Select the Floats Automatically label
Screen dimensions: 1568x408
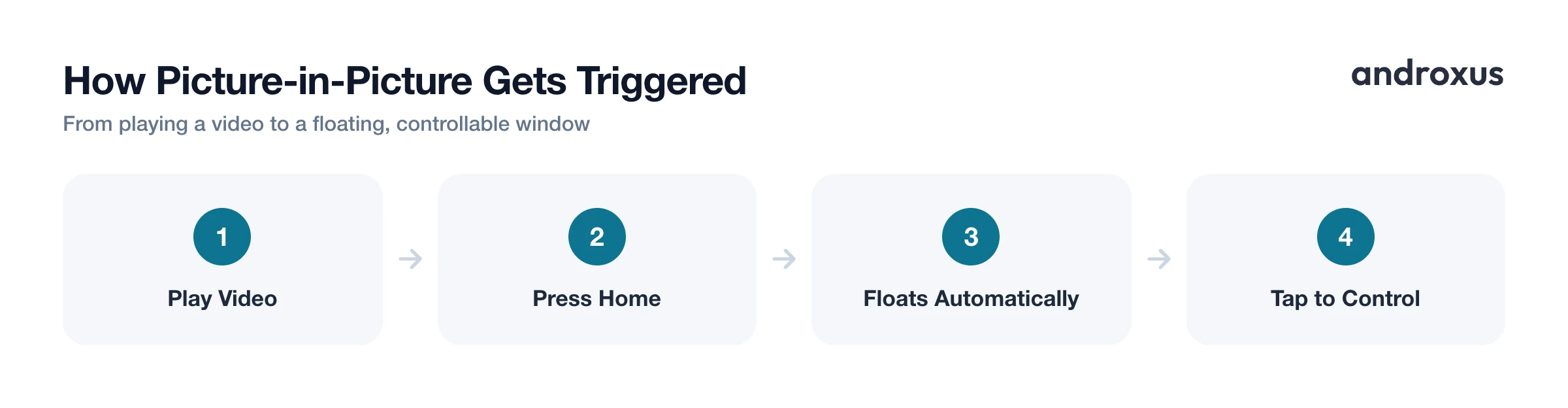pos(971,299)
